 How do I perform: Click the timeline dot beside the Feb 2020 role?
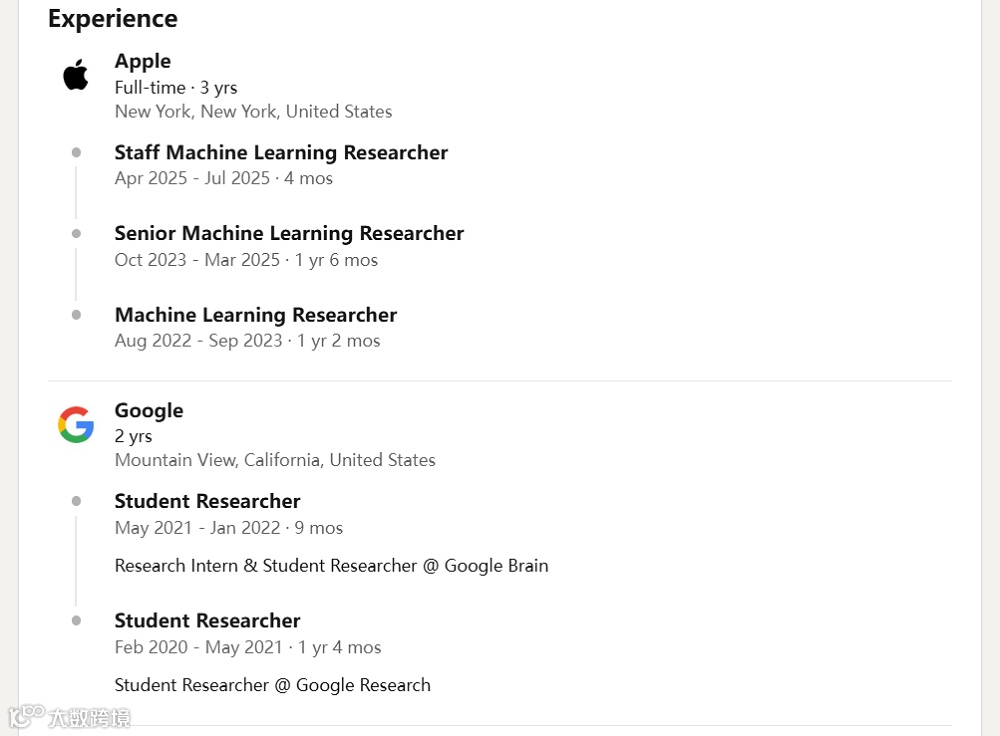[76, 620]
